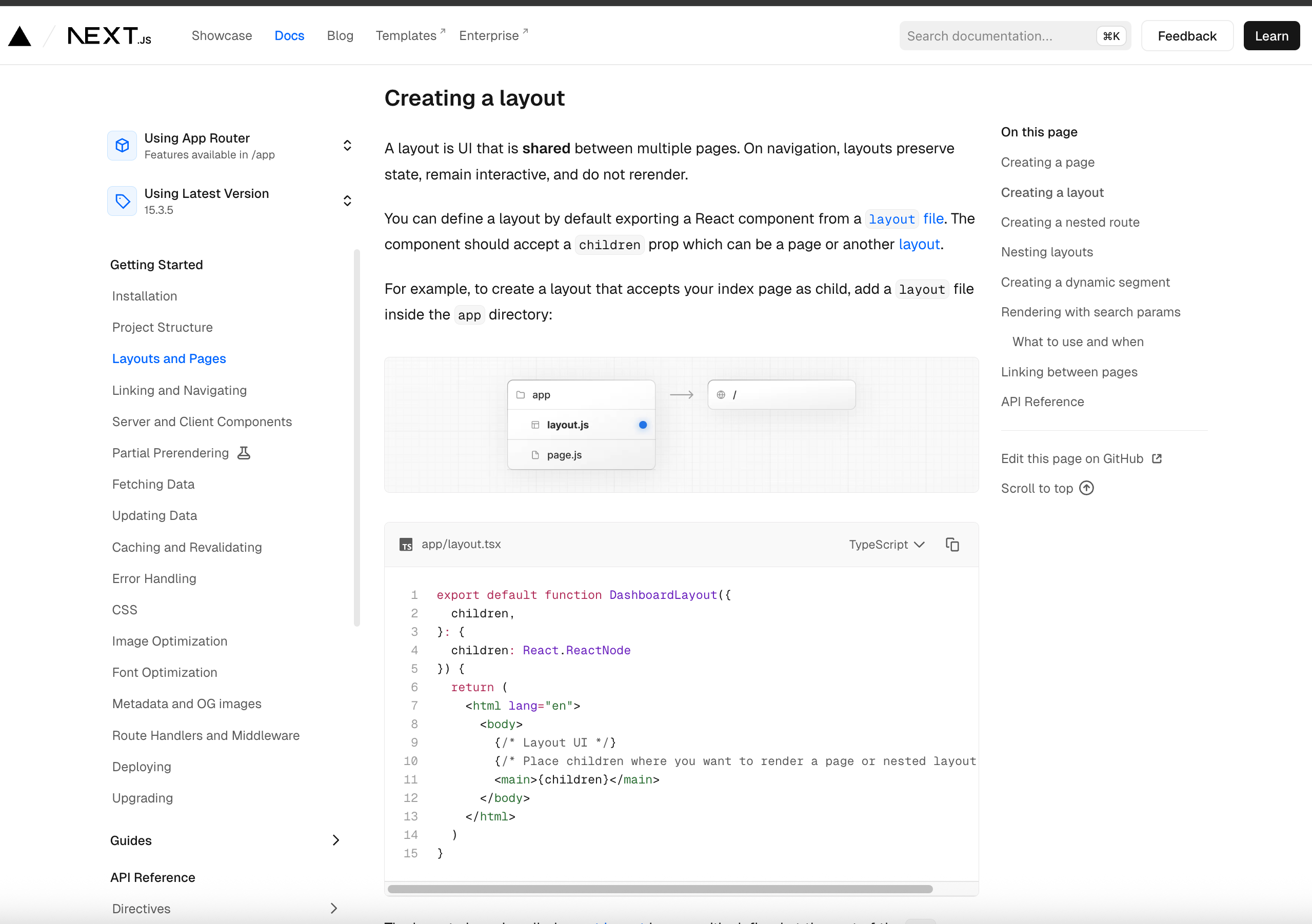
Task: Open Route Handlers and Middleware page
Action: (206, 735)
